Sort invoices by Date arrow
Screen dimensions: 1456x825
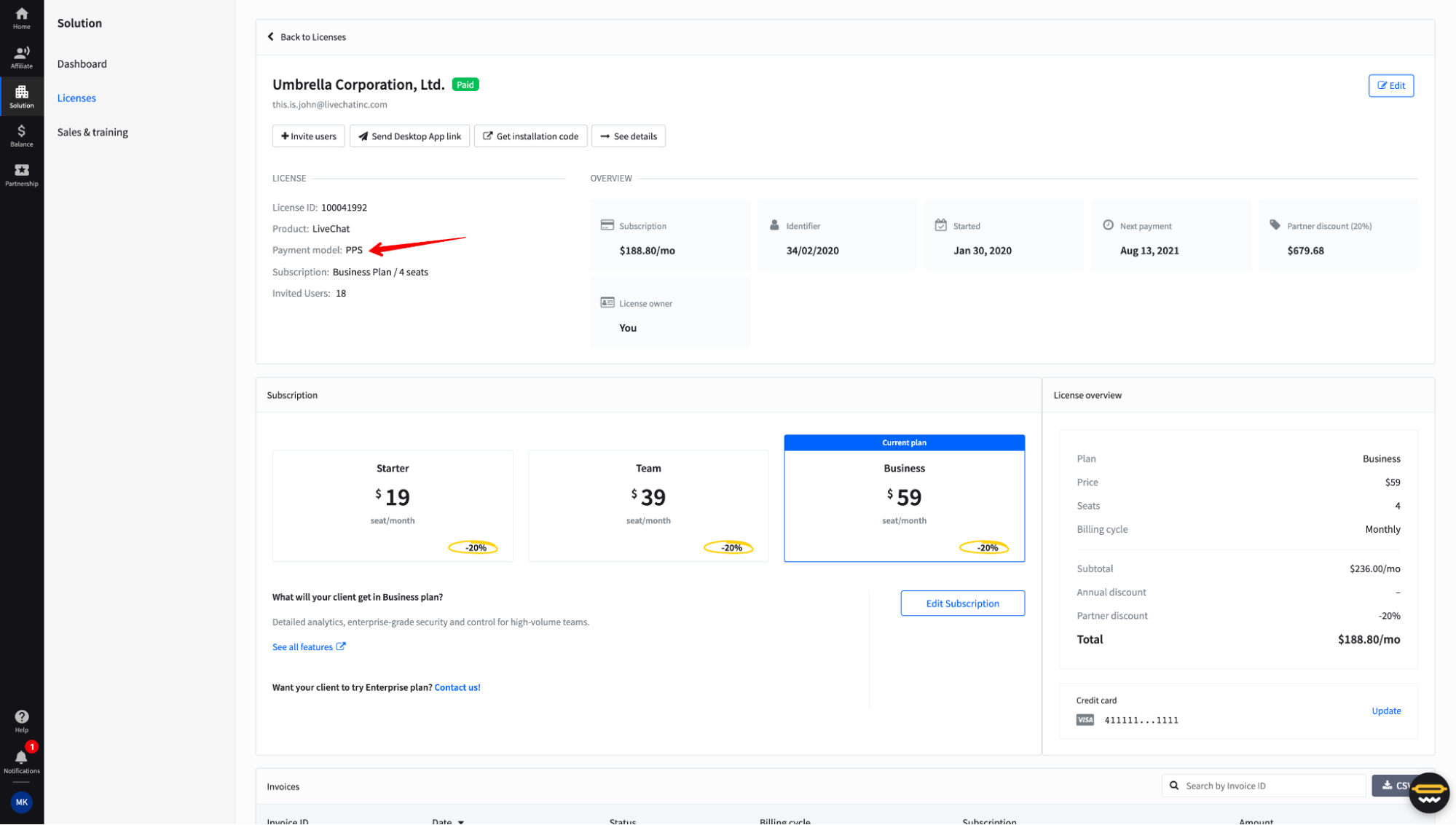click(460, 821)
